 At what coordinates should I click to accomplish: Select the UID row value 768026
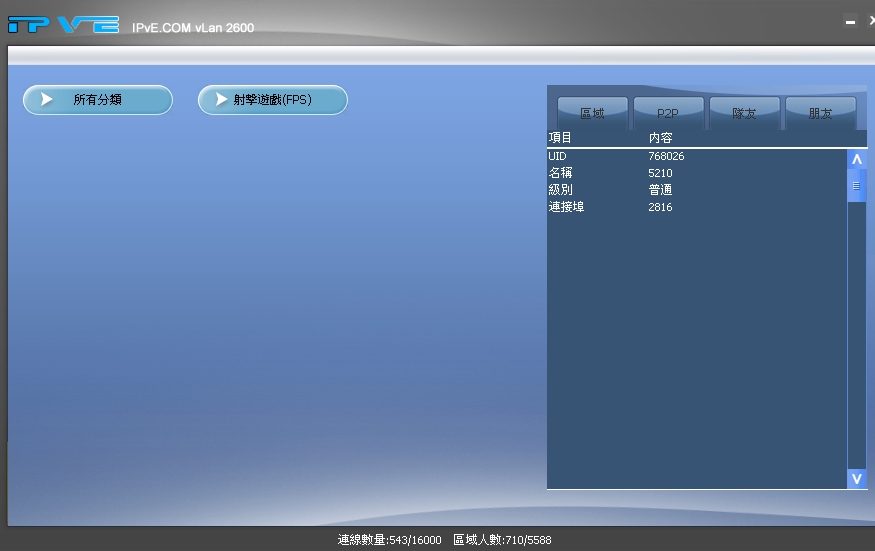[666, 156]
